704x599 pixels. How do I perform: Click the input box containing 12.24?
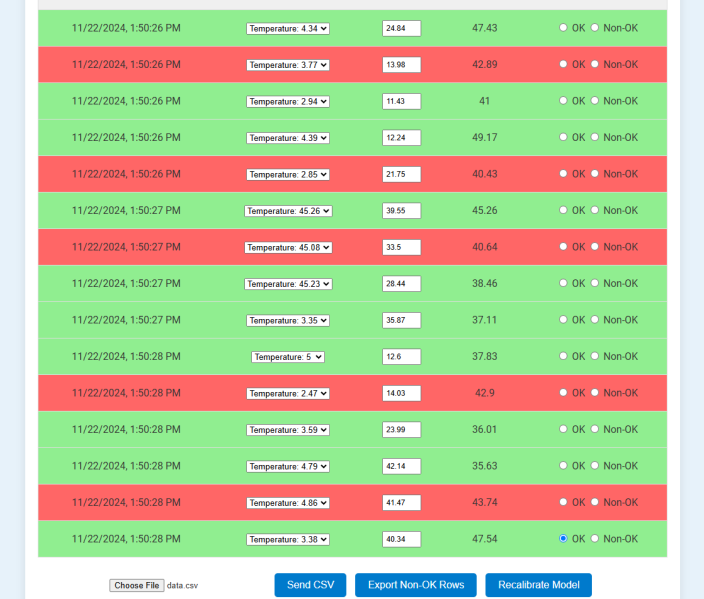(401, 138)
